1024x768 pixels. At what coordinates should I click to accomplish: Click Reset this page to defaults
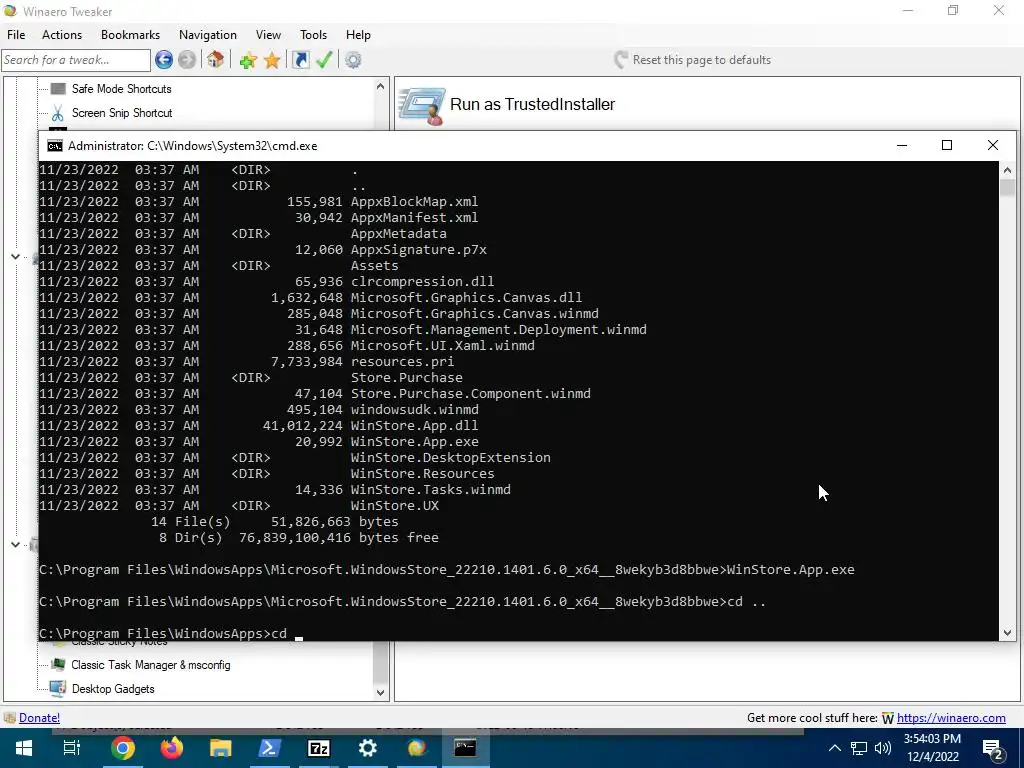[x=693, y=60]
